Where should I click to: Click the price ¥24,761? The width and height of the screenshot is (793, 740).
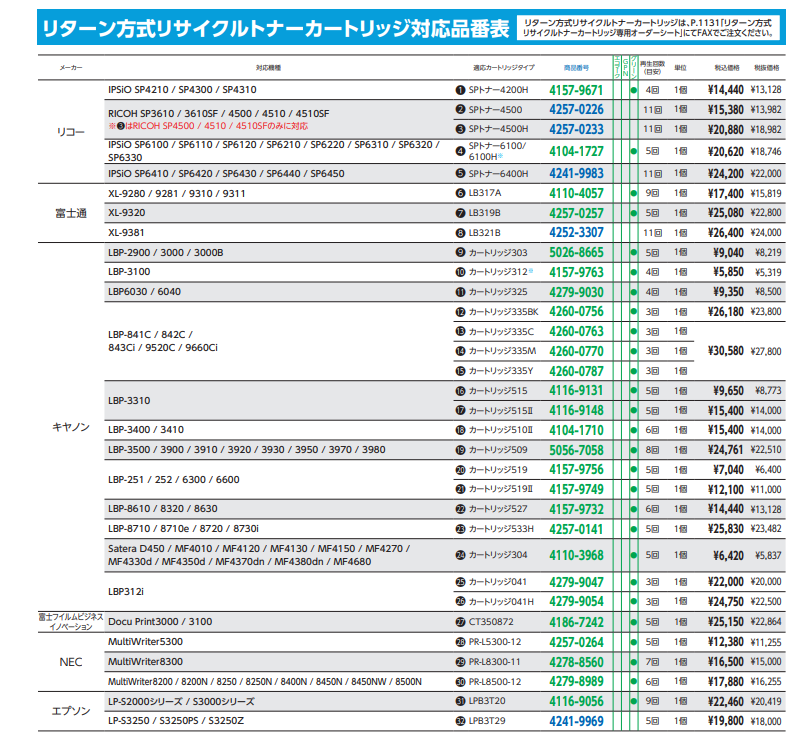click(x=725, y=450)
